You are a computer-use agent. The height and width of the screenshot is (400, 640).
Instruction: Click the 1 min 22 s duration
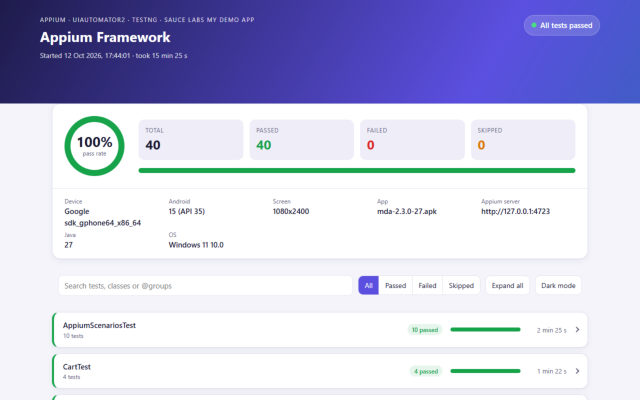coord(552,371)
